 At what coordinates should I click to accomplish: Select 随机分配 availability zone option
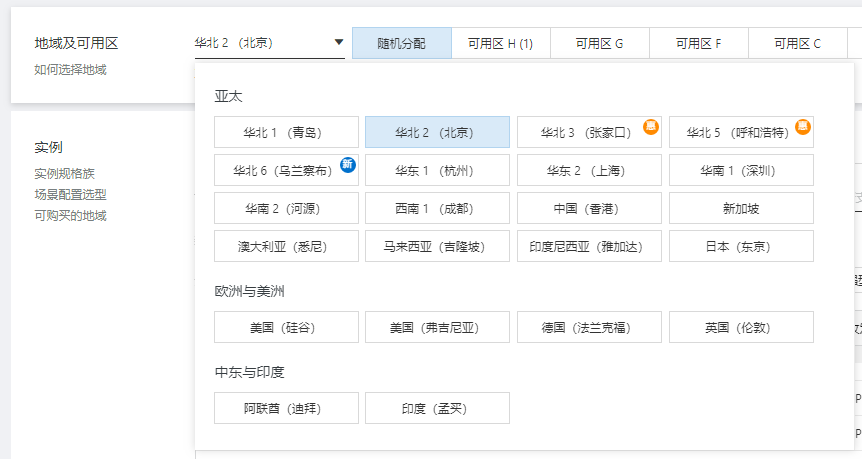coord(401,43)
